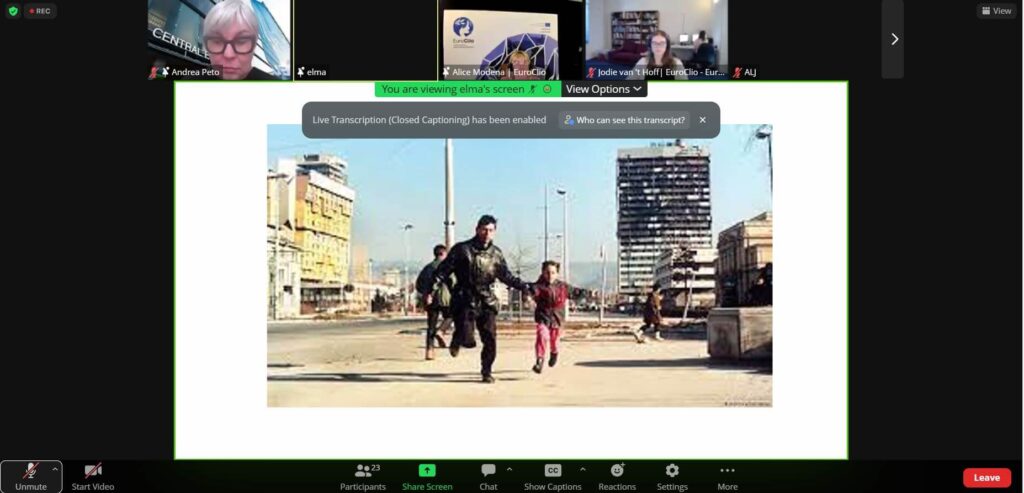Expand audio options caret beside Unmute

pyautogui.click(x=55, y=468)
